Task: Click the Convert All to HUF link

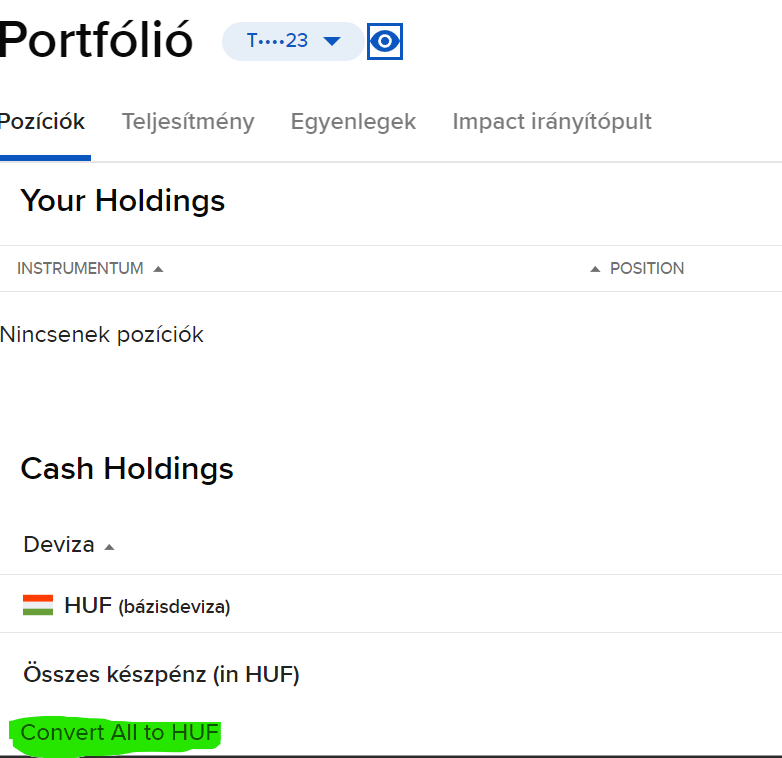Action: point(119,733)
